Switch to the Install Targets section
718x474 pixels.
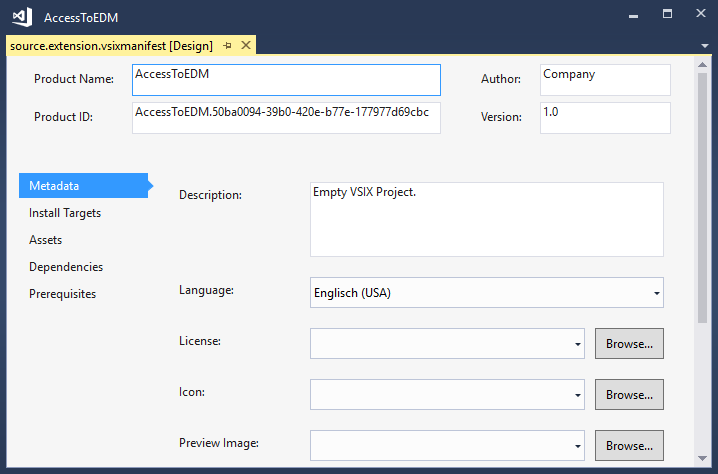65,213
